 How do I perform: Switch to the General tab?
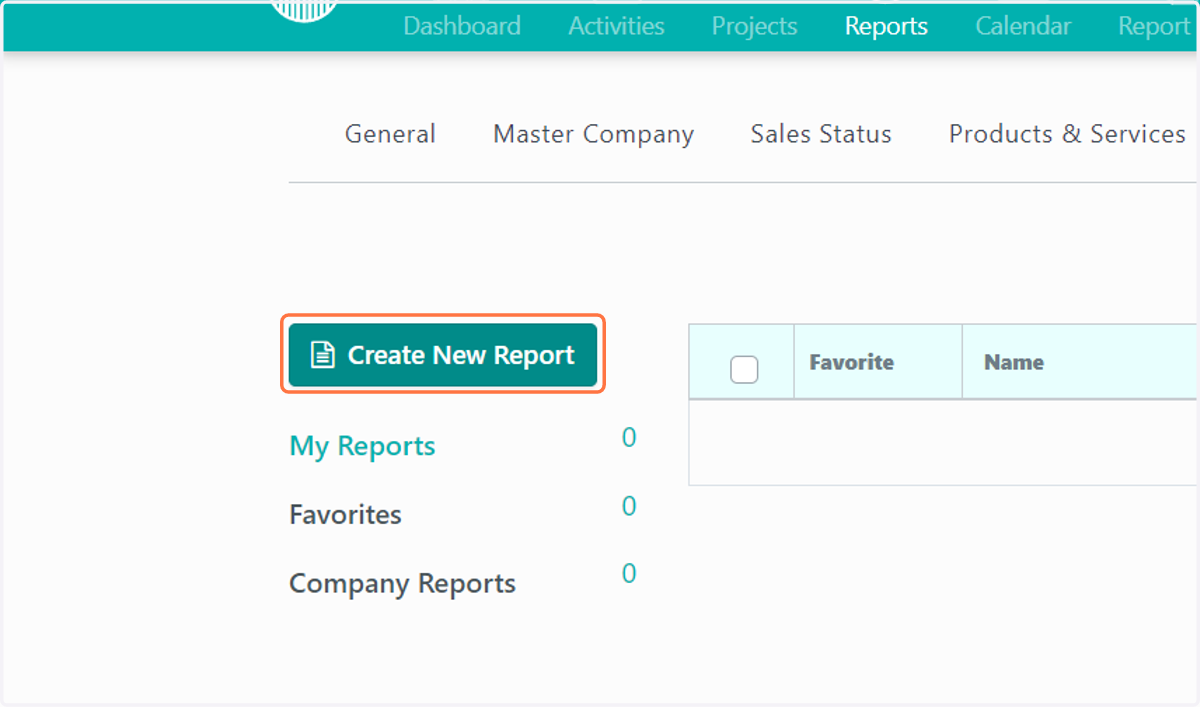390,134
